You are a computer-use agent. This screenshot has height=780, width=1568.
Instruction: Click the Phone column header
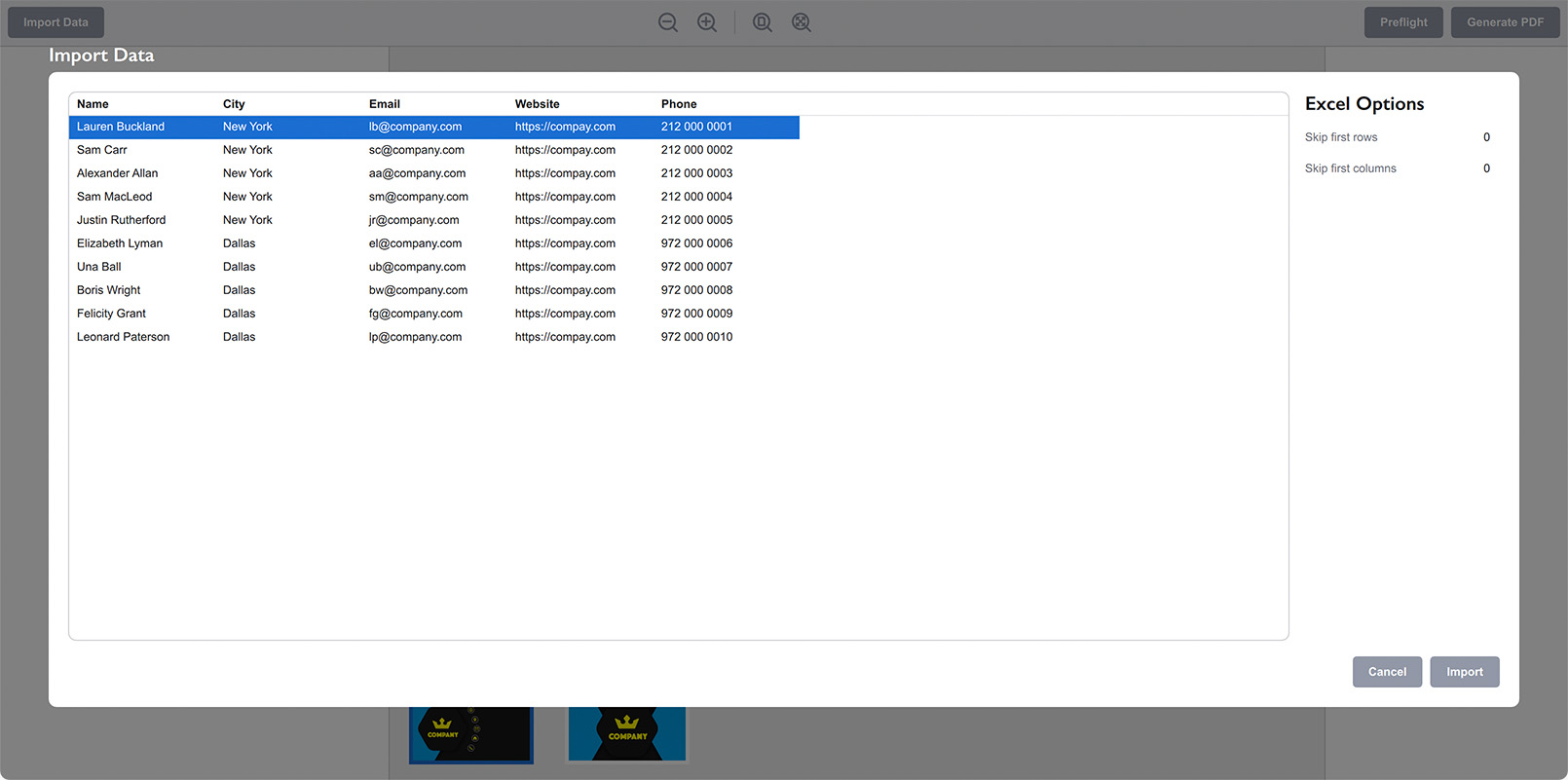click(679, 104)
